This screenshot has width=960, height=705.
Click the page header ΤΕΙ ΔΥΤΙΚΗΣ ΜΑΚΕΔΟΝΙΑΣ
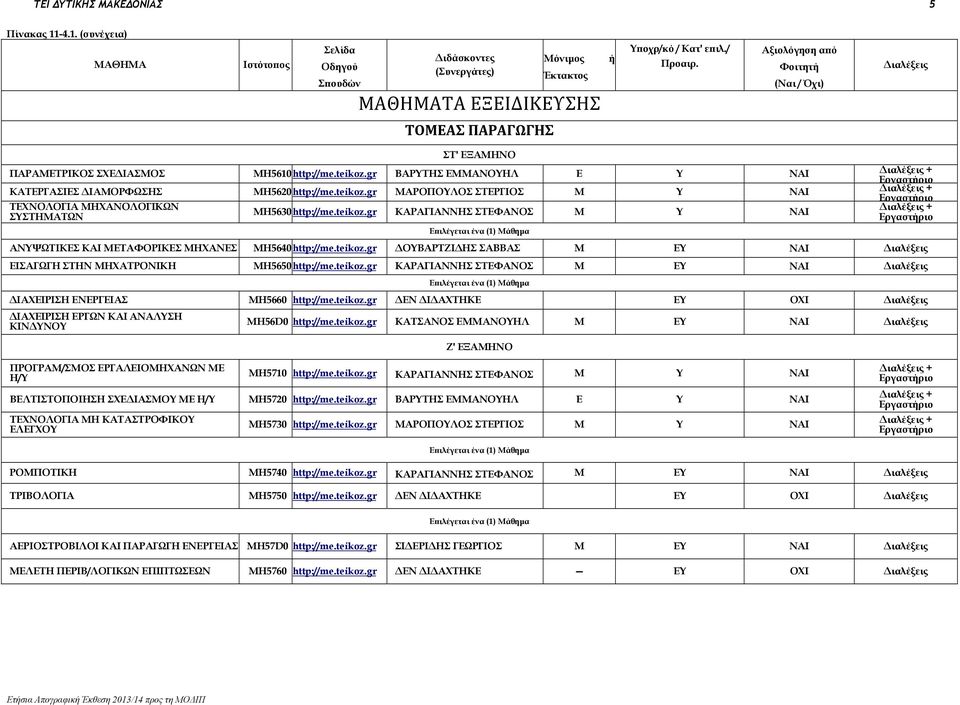click(98, 5)
